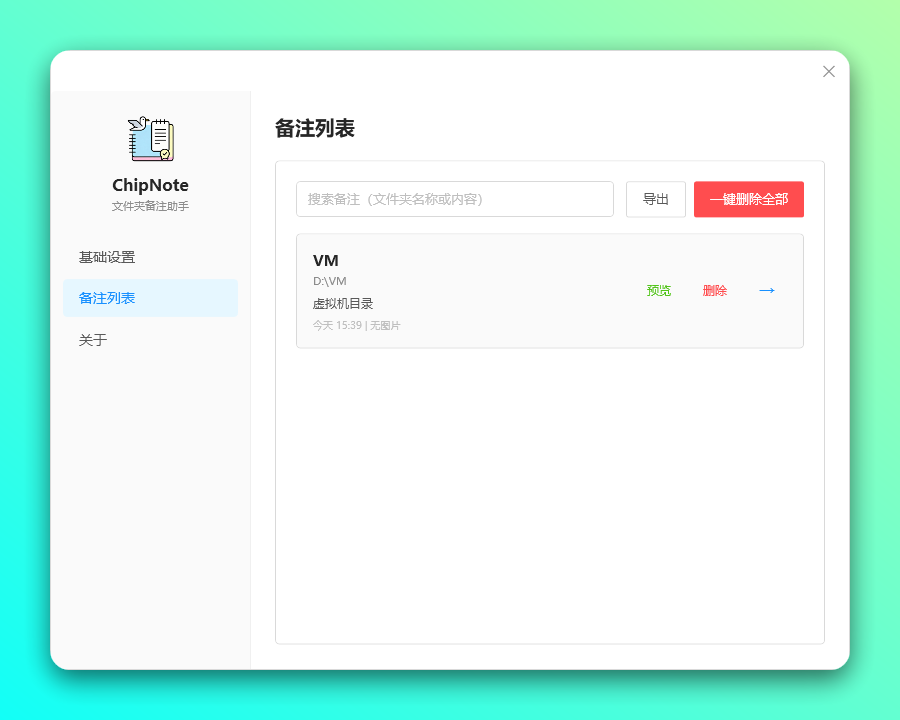Close the ChipNote window
Image resolution: width=900 pixels, height=720 pixels.
click(828, 71)
